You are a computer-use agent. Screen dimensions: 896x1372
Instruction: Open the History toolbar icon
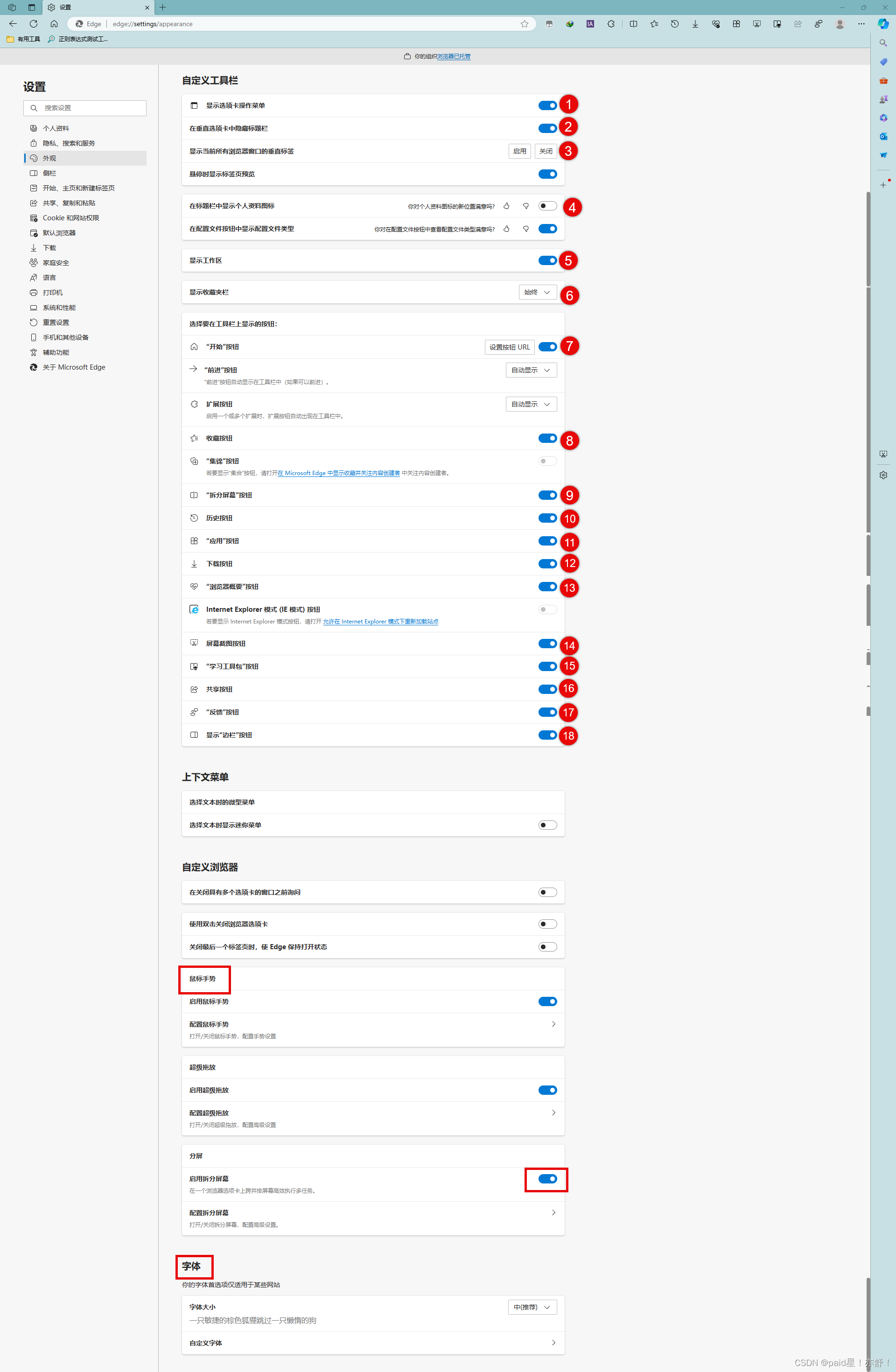pos(675,24)
